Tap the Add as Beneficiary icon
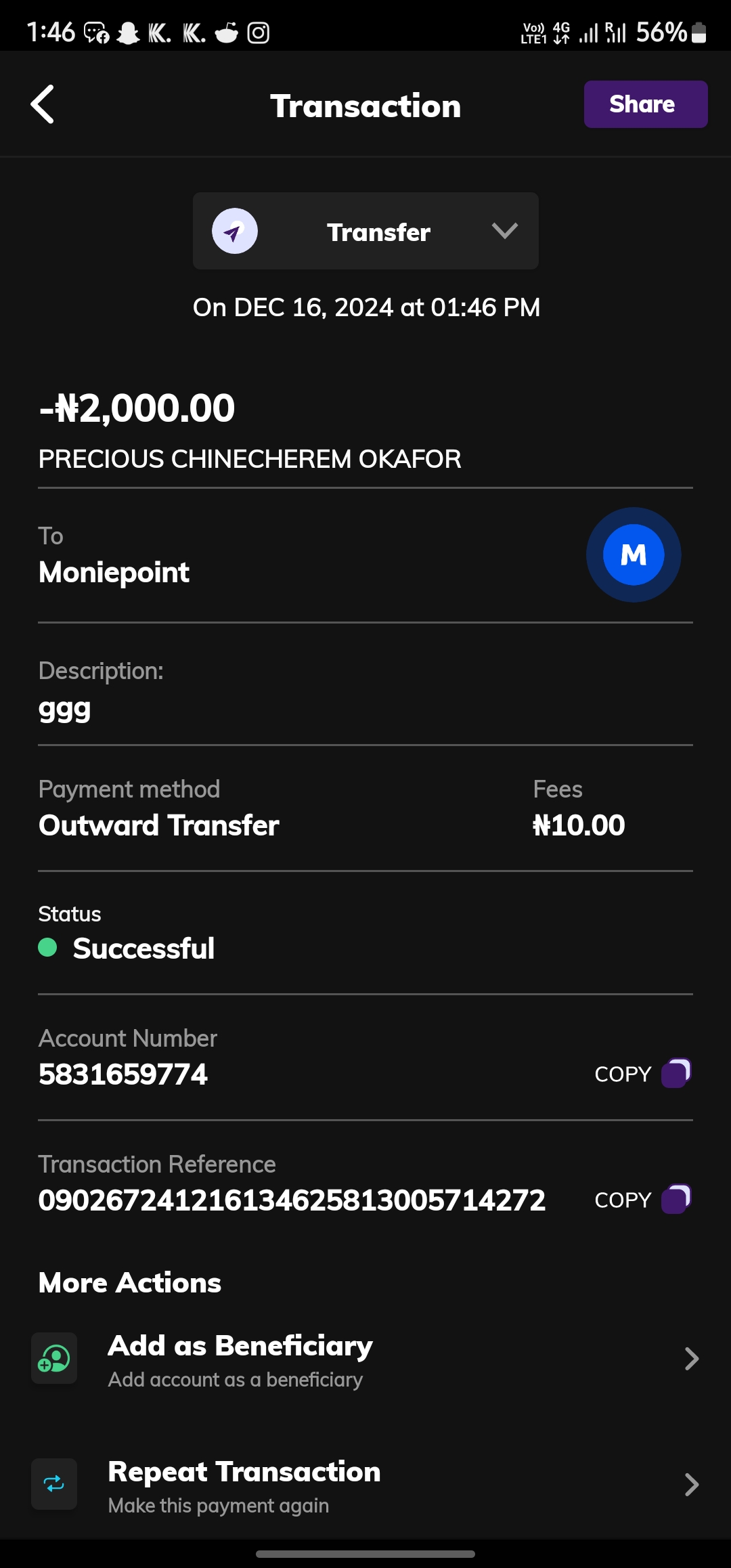The width and height of the screenshot is (731, 1568). [x=54, y=1358]
